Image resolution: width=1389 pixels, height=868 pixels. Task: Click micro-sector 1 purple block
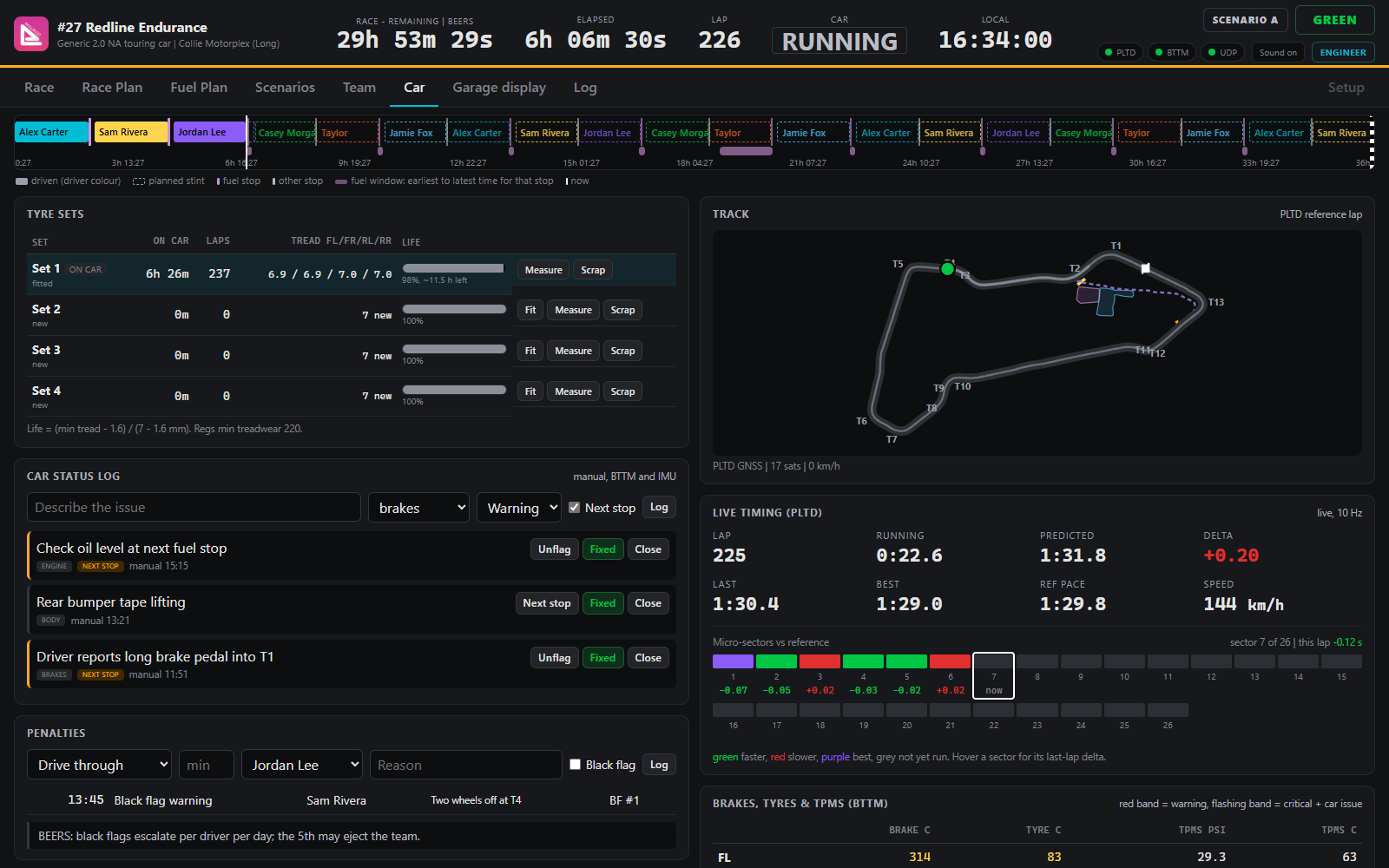click(733, 661)
